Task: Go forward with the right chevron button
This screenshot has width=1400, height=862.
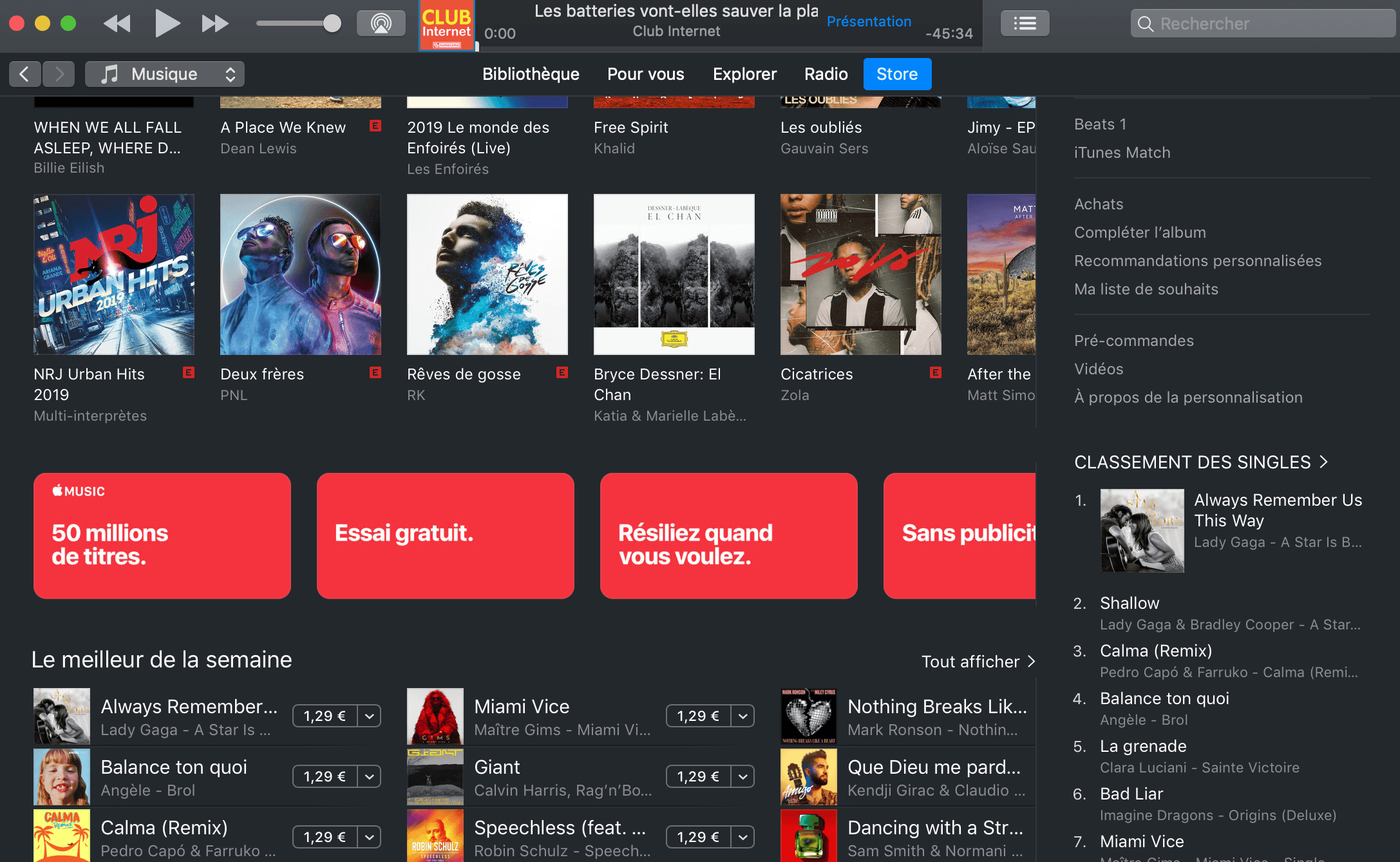Action: tap(59, 74)
